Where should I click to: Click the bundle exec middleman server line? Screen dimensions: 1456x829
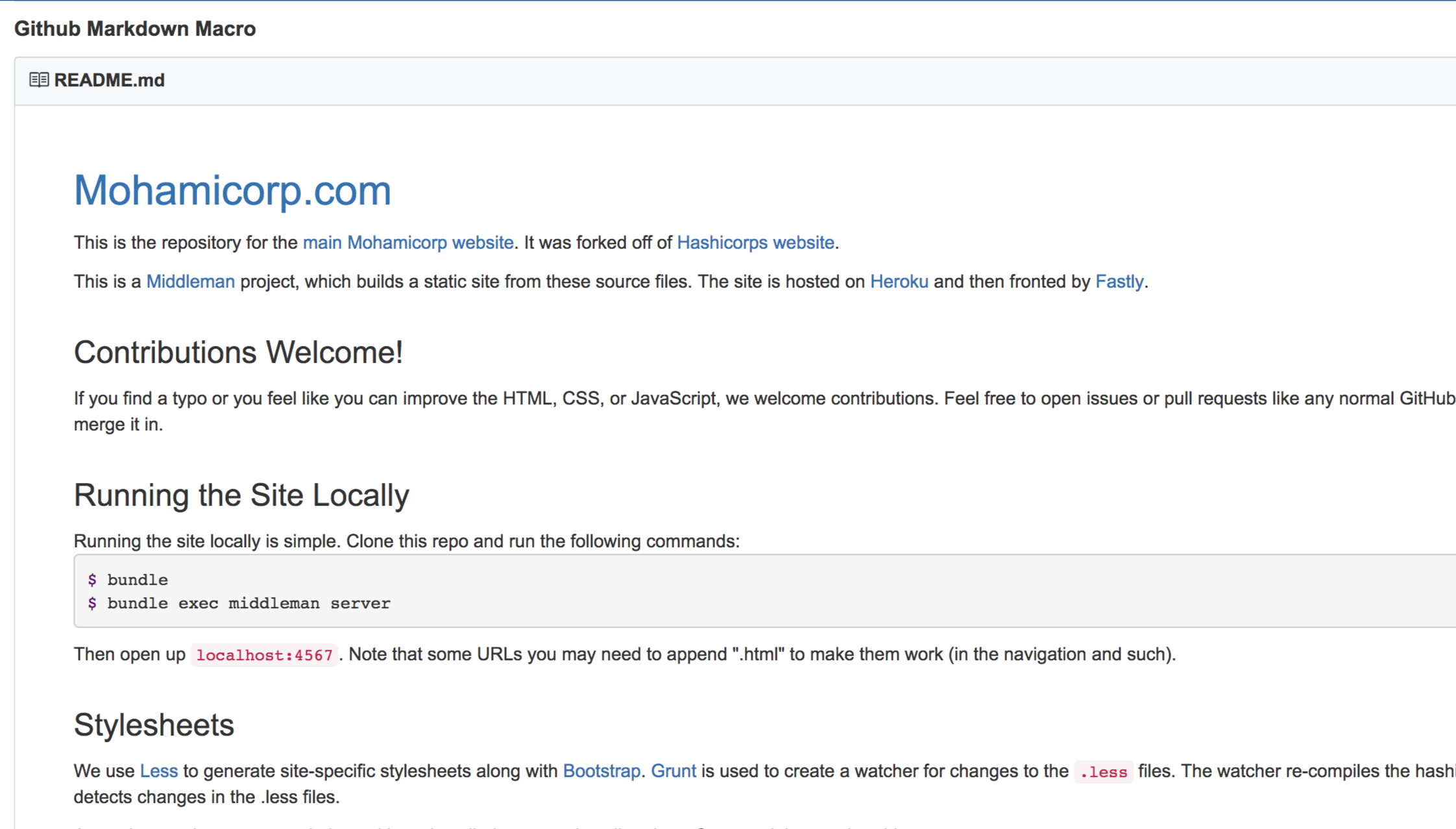[x=249, y=604]
